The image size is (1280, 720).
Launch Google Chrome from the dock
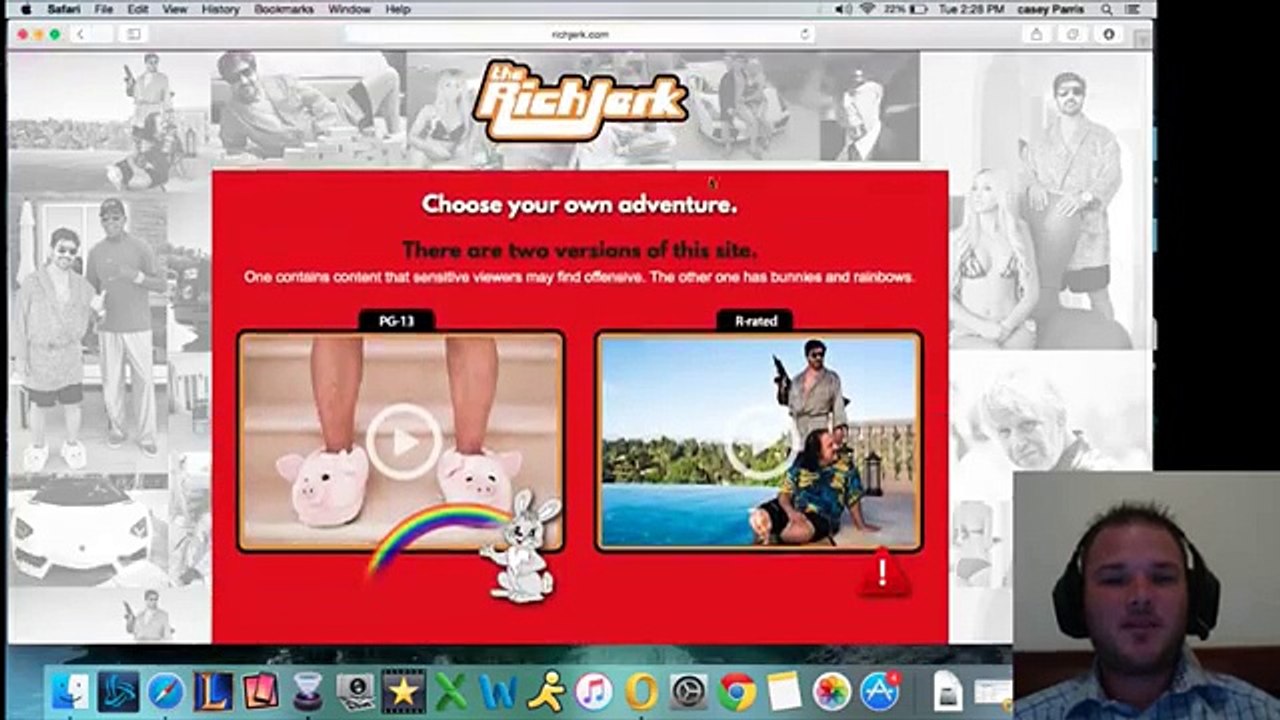[737, 691]
